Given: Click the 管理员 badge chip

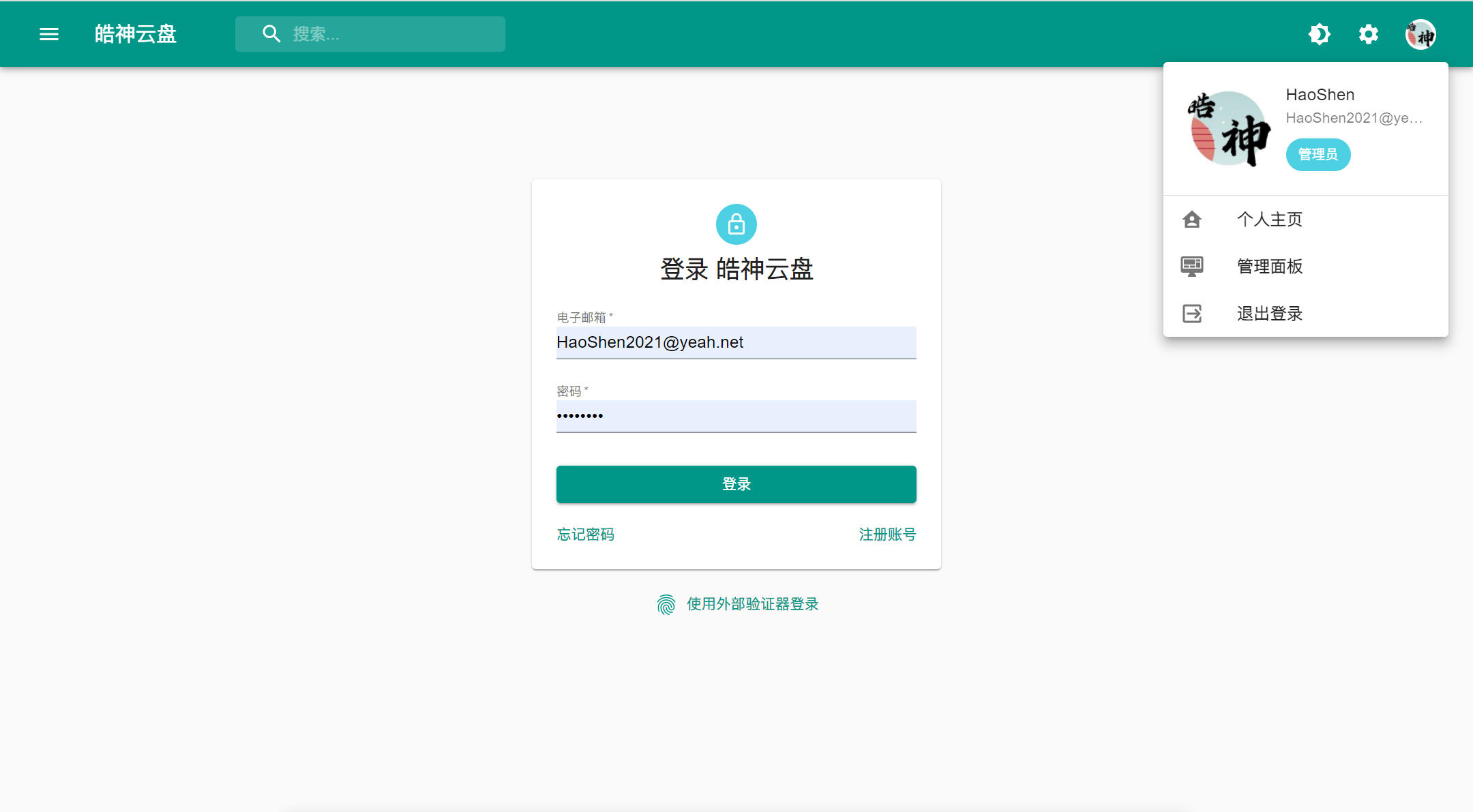Looking at the screenshot, I should click(x=1318, y=155).
